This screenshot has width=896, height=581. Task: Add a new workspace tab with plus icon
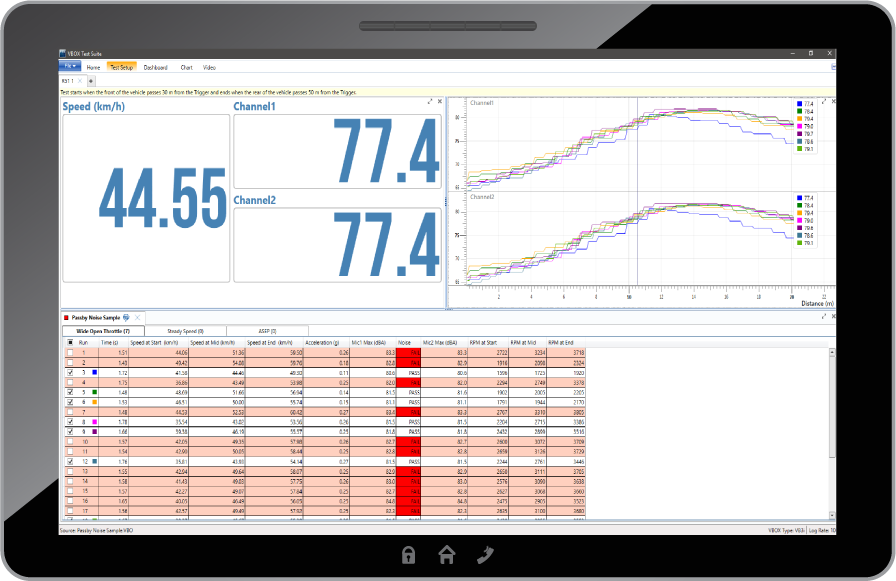[91, 80]
